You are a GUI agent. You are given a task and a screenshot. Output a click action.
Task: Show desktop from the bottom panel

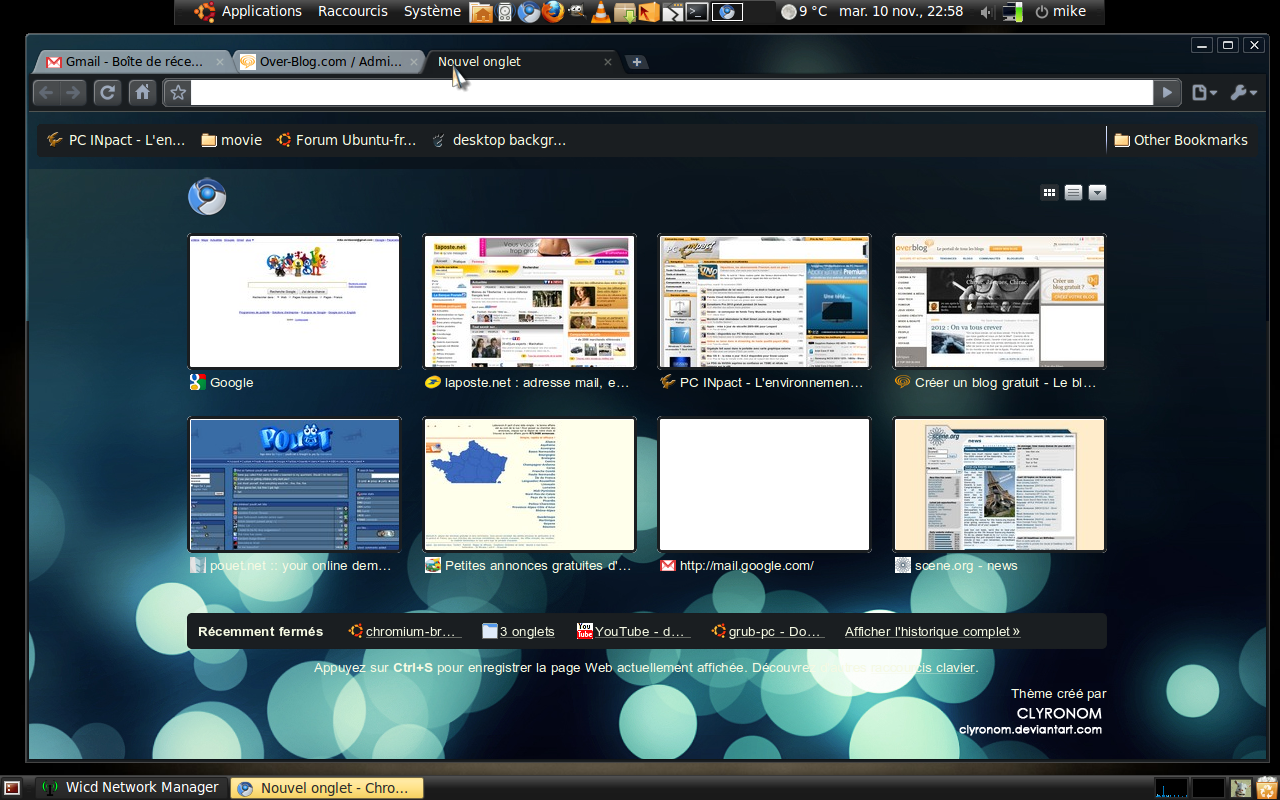(12, 788)
